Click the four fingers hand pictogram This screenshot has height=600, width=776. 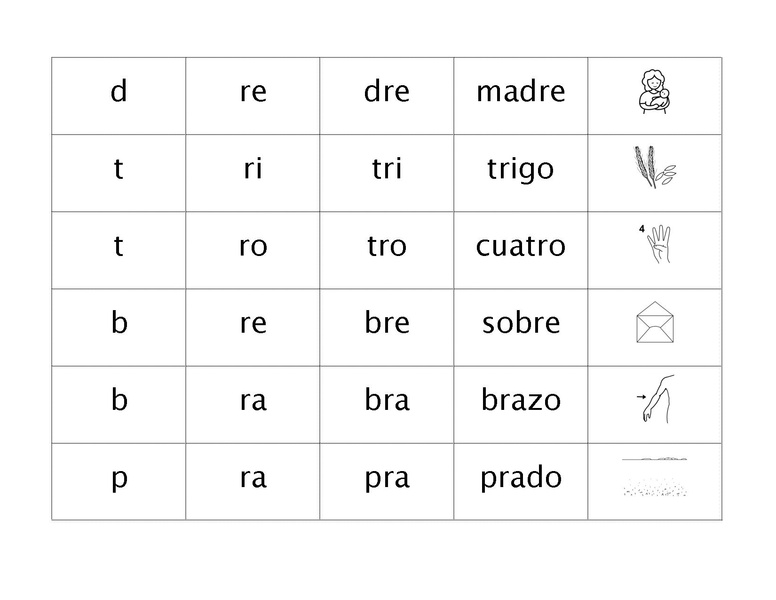coord(655,244)
